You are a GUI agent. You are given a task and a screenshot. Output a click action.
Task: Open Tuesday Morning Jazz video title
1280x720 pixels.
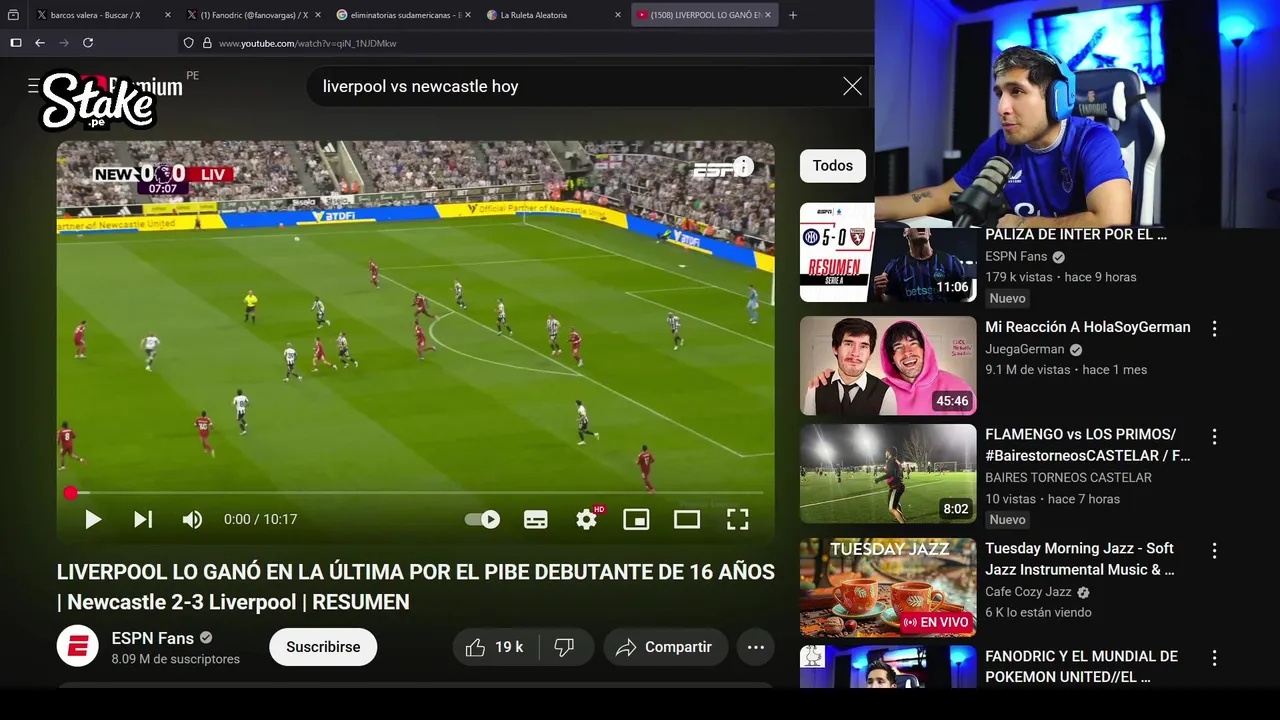click(x=1080, y=559)
